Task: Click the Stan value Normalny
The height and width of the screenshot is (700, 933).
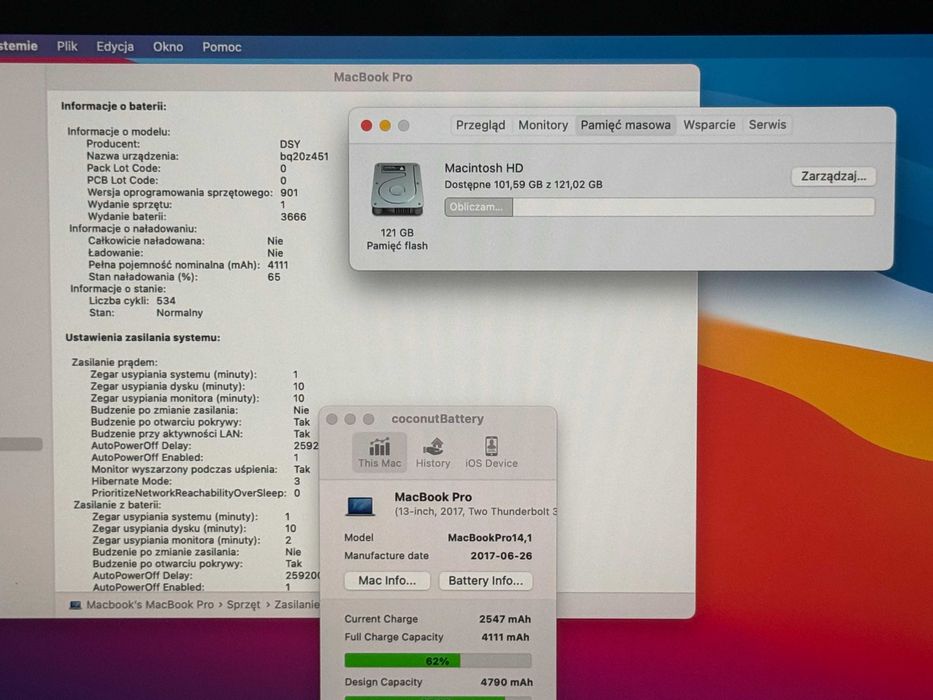Action: pos(180,312)
